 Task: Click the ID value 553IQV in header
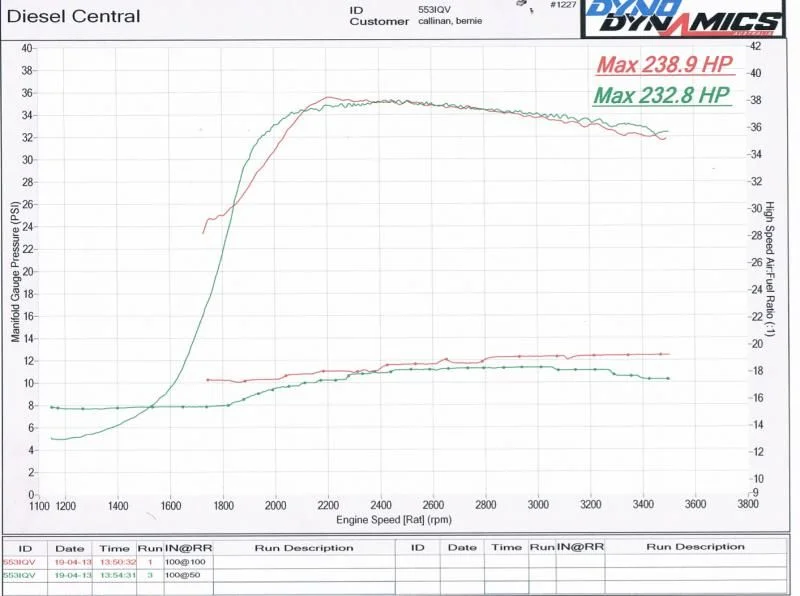pyautogui.click(x=430, y=8)
